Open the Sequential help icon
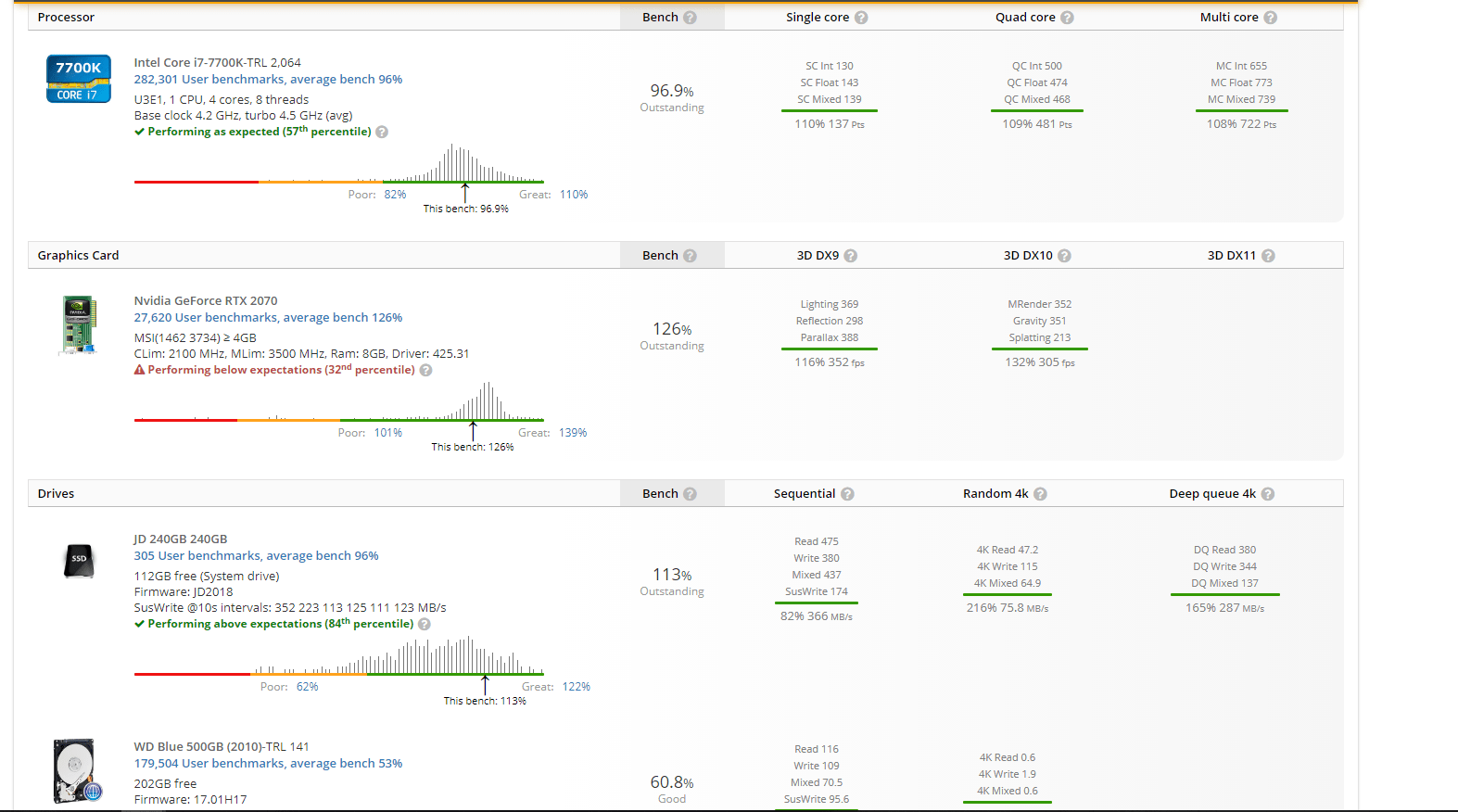1458x812 pixels. tap(847, 494)
